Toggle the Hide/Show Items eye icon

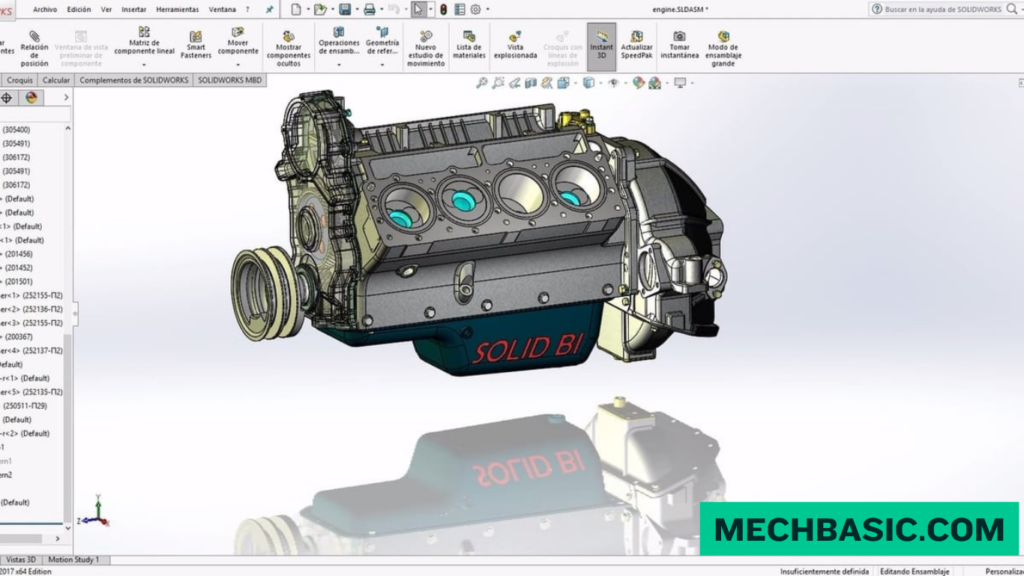[613, 83]
